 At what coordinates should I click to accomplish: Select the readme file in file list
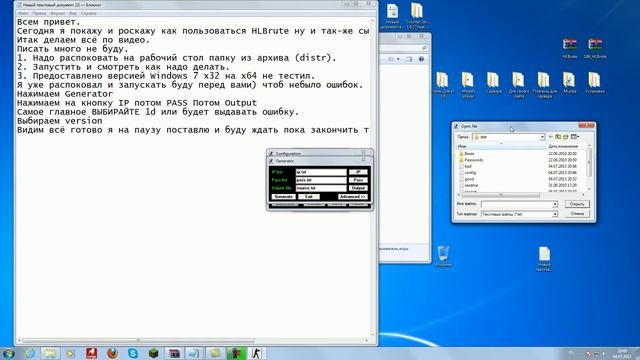point(469,185)
